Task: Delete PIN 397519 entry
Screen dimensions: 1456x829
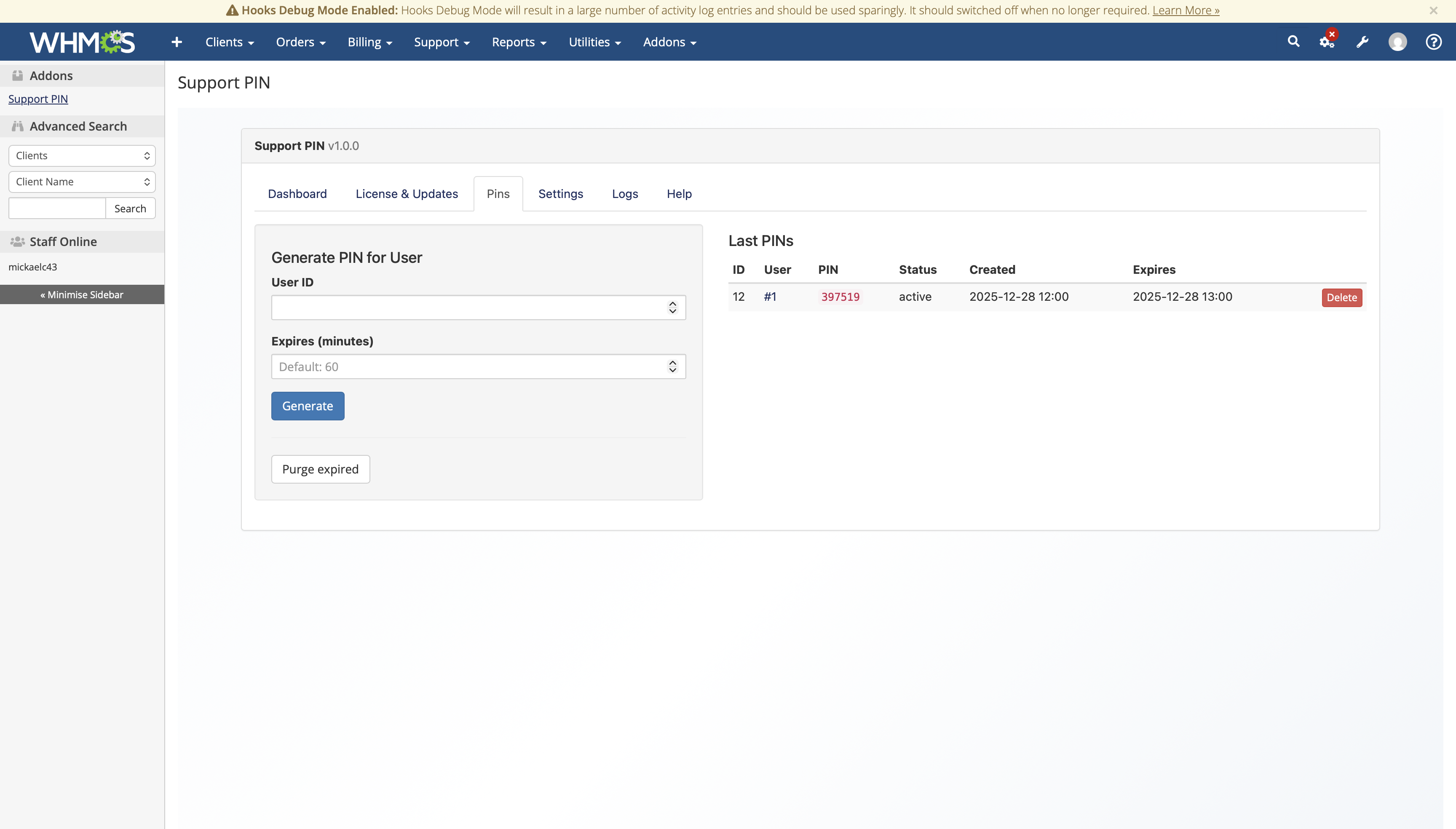Action: (1341, 297)
